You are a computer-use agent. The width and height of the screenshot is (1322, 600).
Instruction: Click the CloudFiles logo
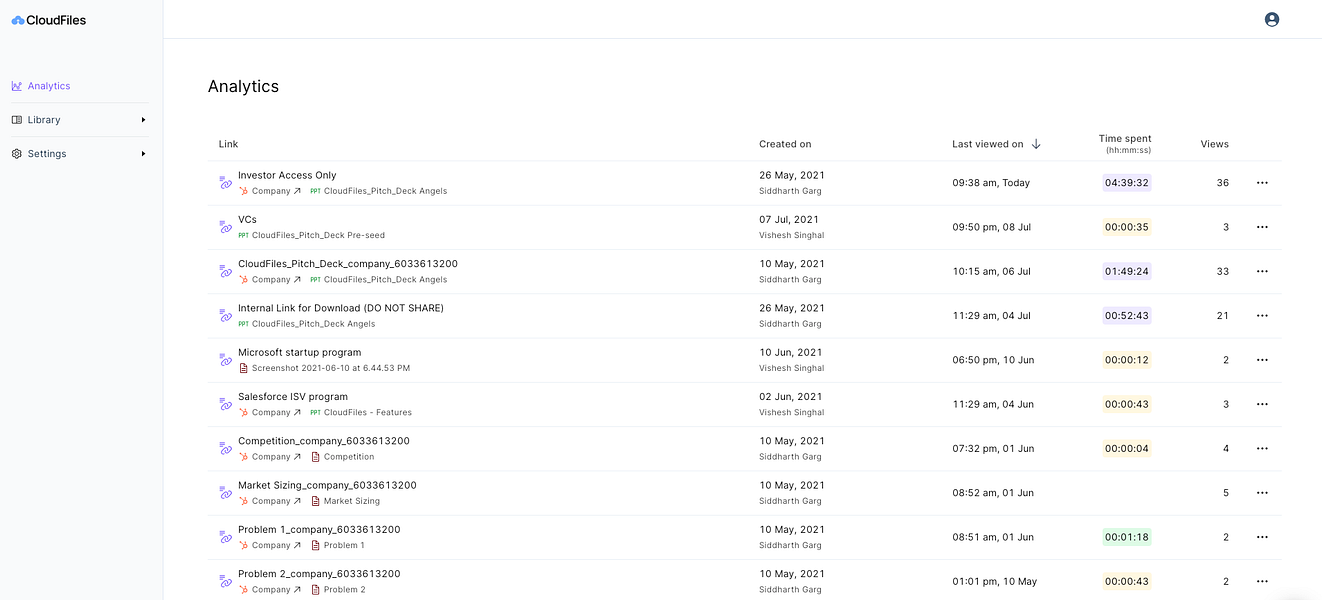pyautogui.click(x=49, y=20)
